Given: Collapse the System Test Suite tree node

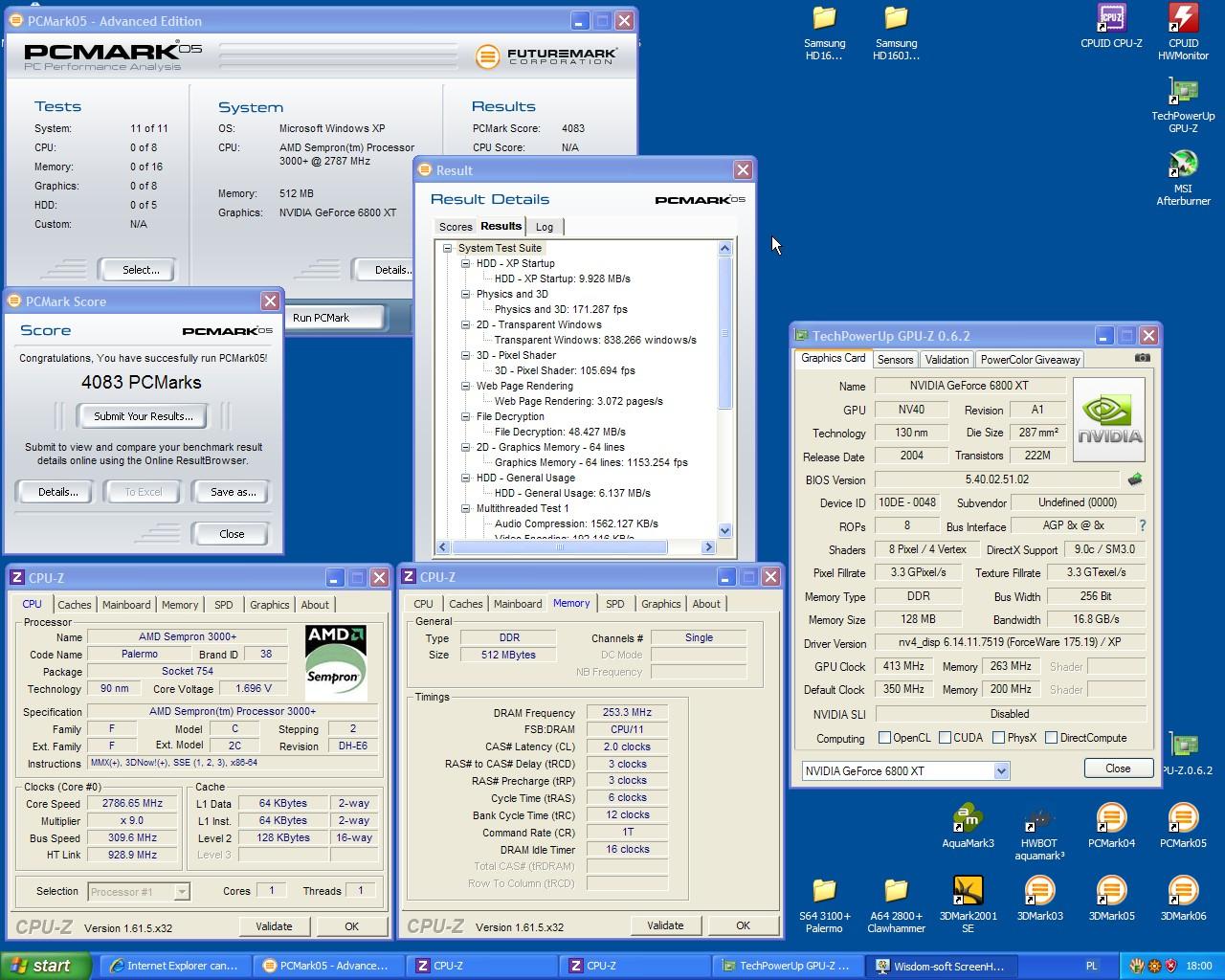Looking at the screenshot, I should [x=447, y=248].
